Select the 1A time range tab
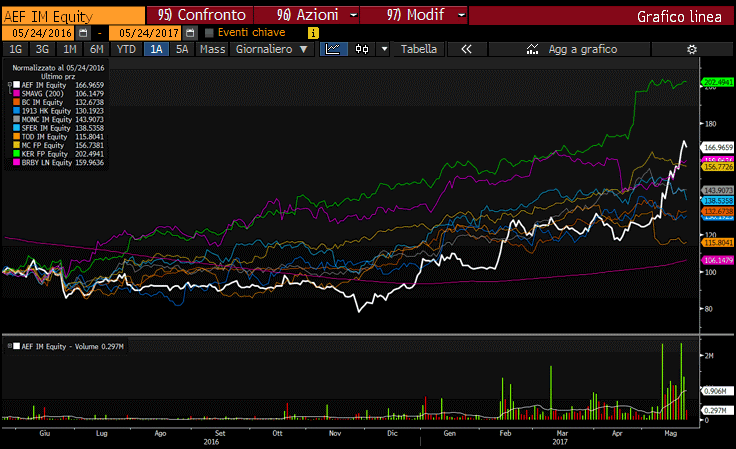The width and height of the screenshot is (736, 449). [x=156, y=49]
